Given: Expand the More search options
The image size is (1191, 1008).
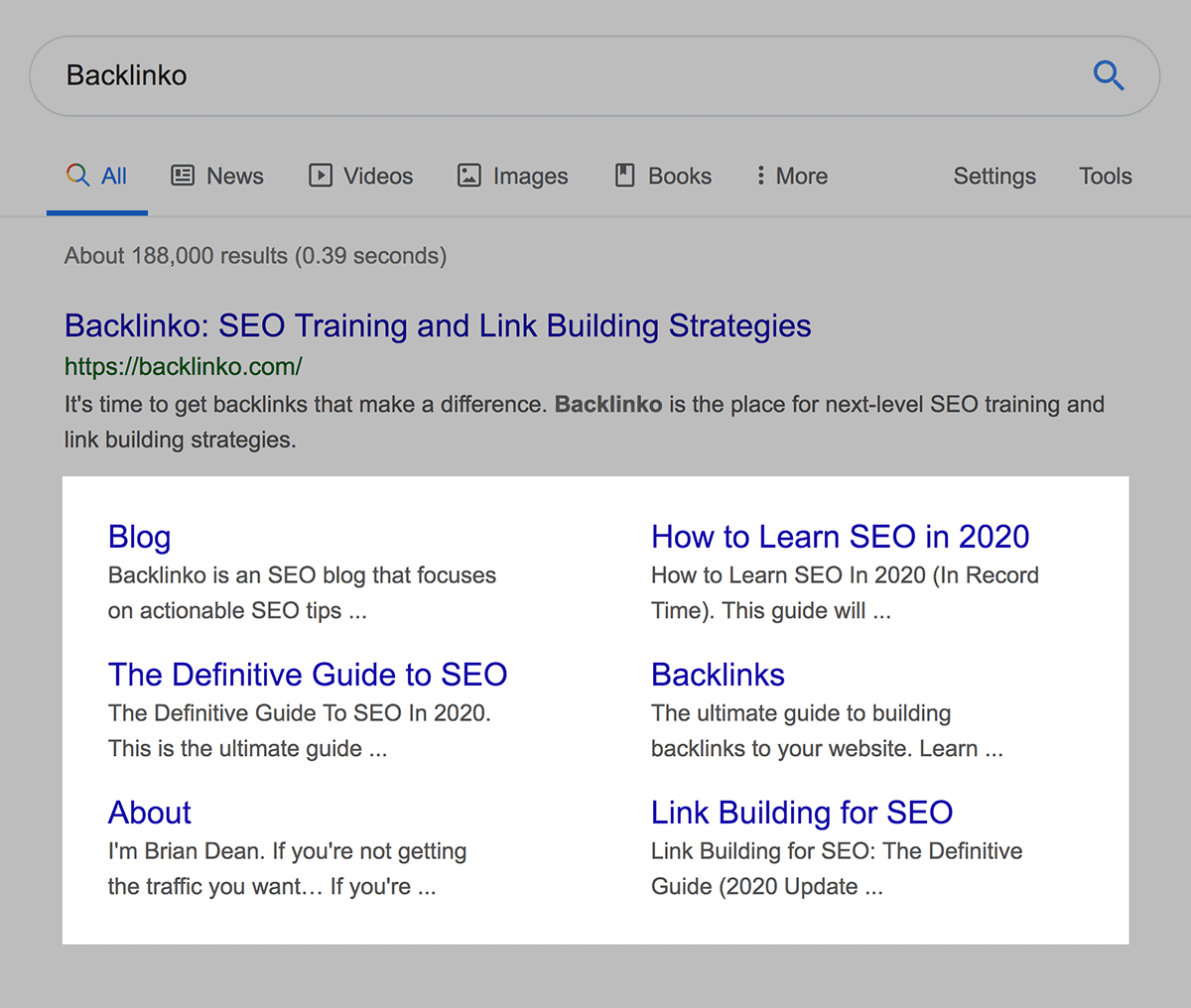Looking at the screenshot, I should pos(791,177).
